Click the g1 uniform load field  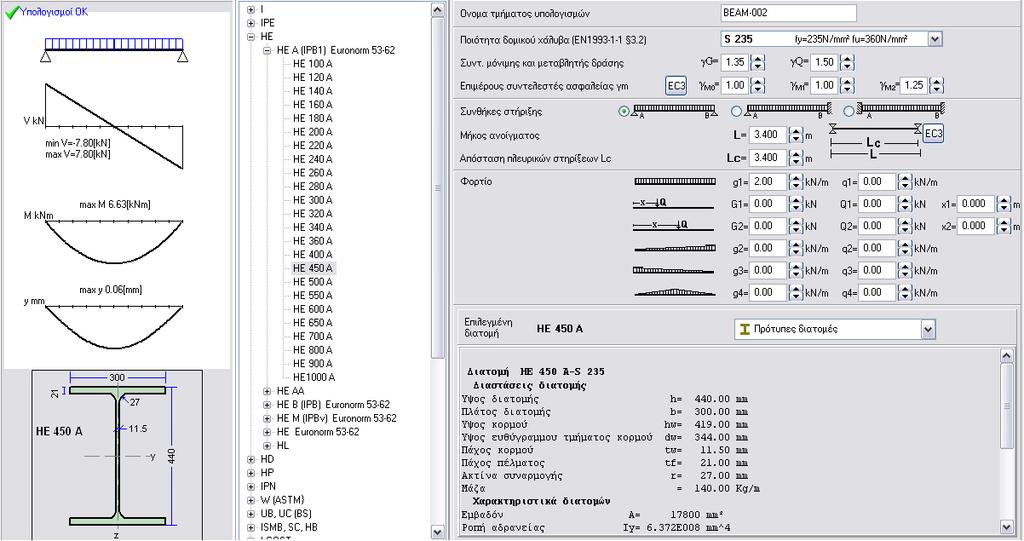767,182
